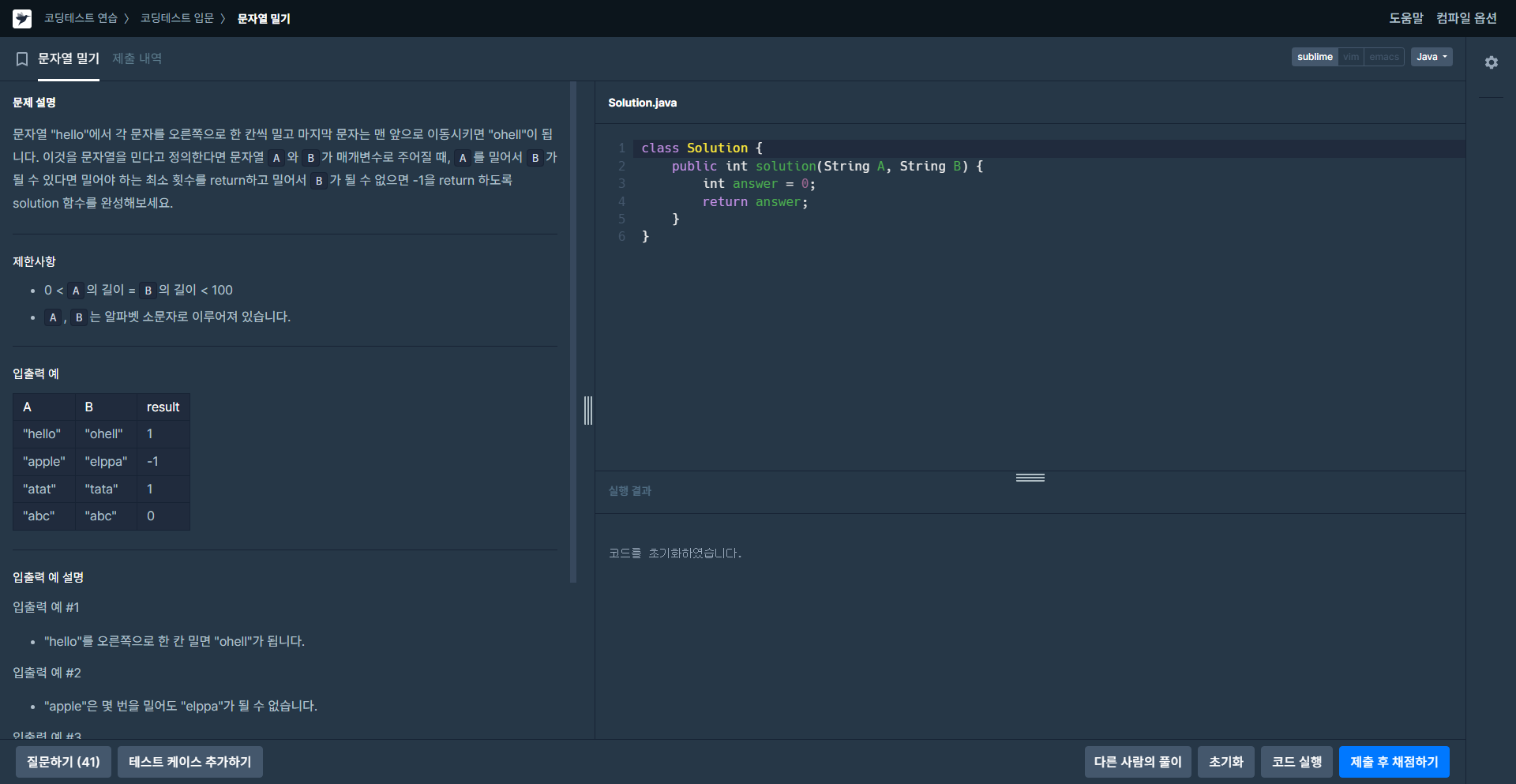Click table cell "elppa"

(x=106, y=462)
